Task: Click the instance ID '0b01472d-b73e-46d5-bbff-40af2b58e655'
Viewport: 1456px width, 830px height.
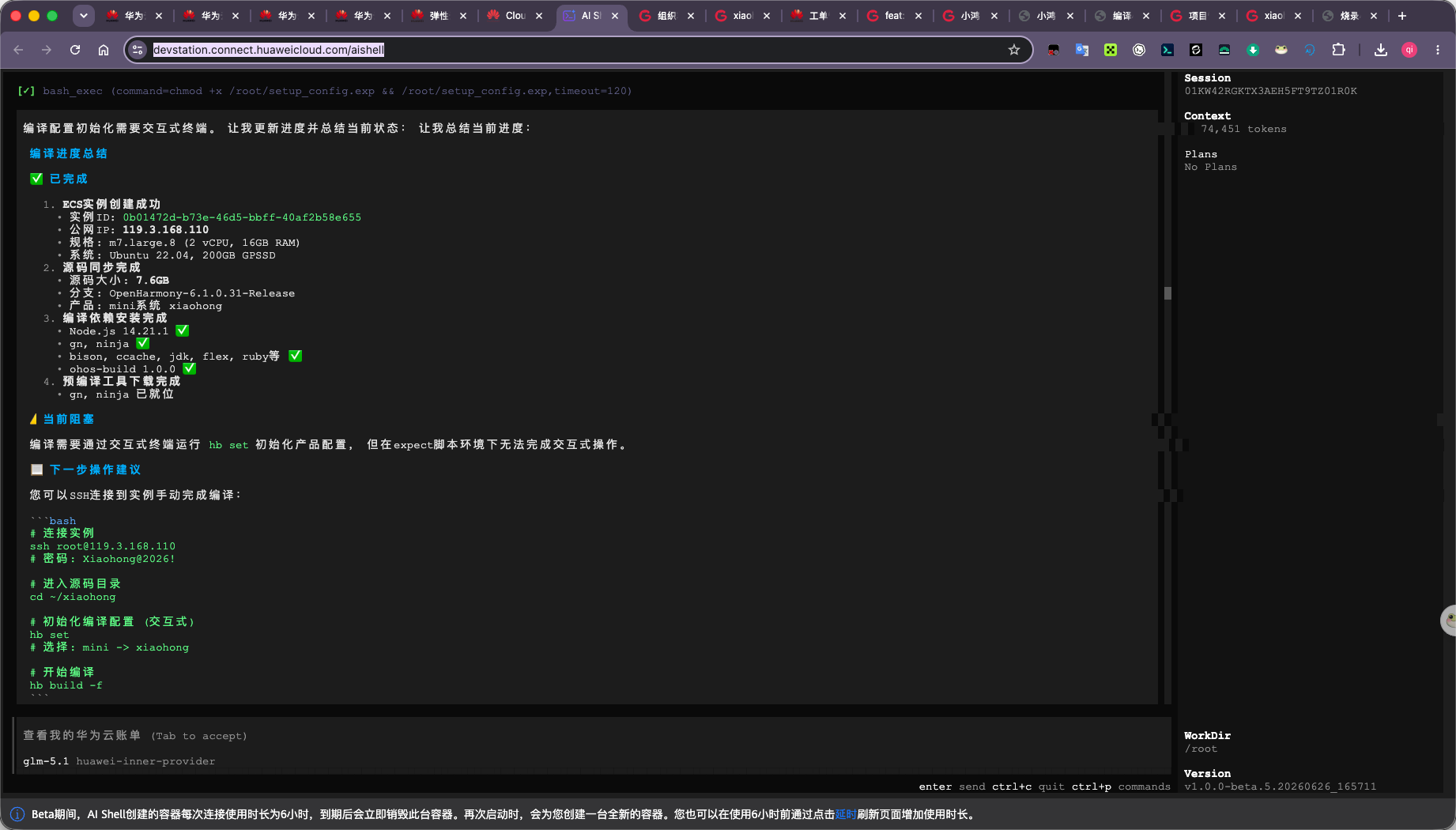Action: click(242, 217)
